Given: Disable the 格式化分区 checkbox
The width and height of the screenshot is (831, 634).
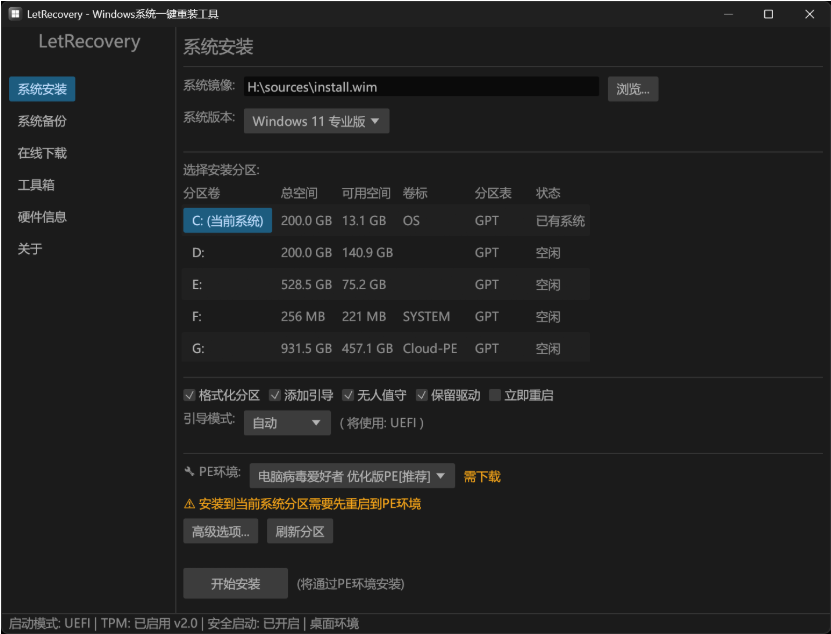Looking at the screenshot, I should (189, 395).
